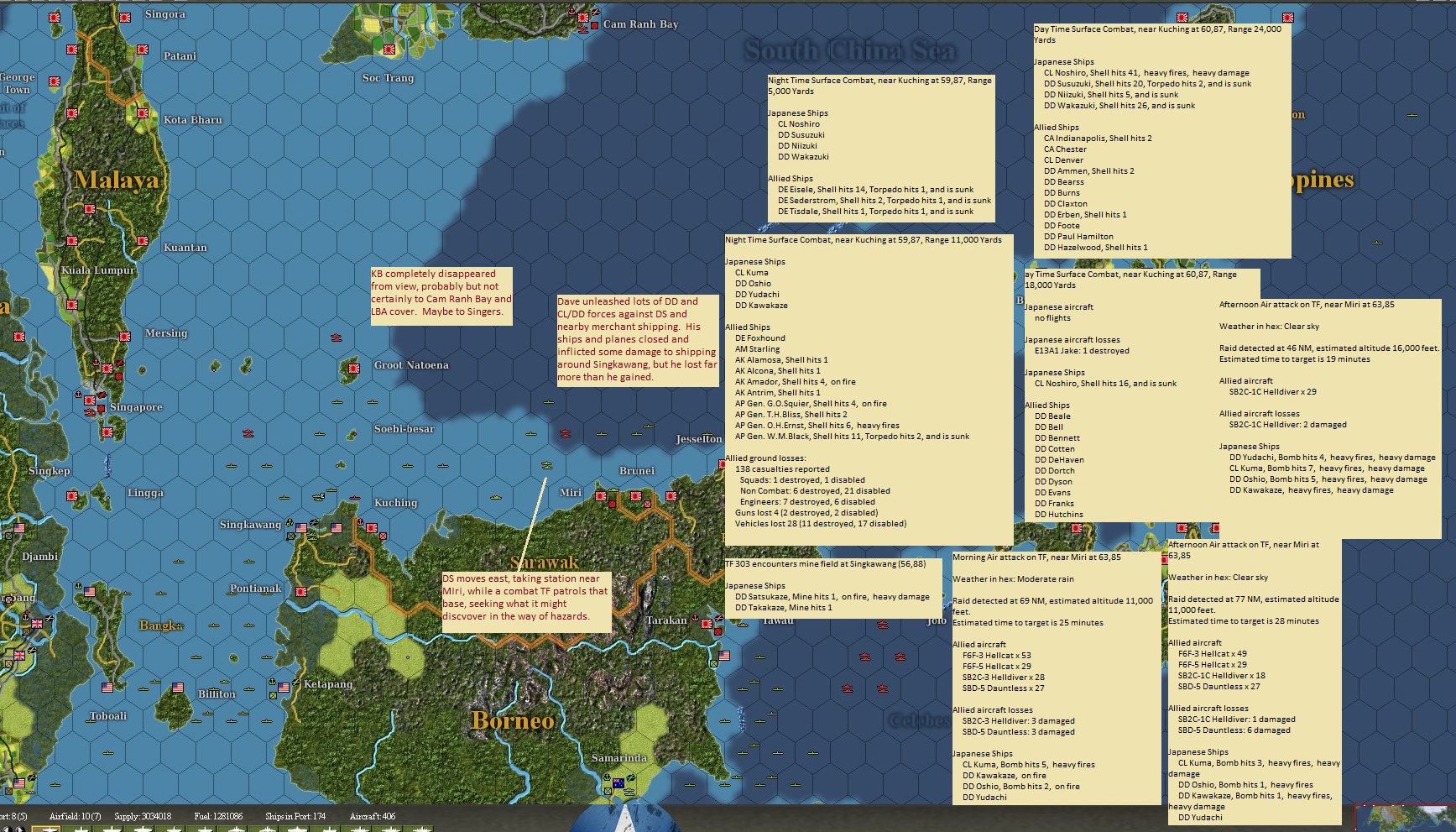Select the Kota Bharu base flag
This screenshot has height=832, width=1456.
[x=142, y=113]
